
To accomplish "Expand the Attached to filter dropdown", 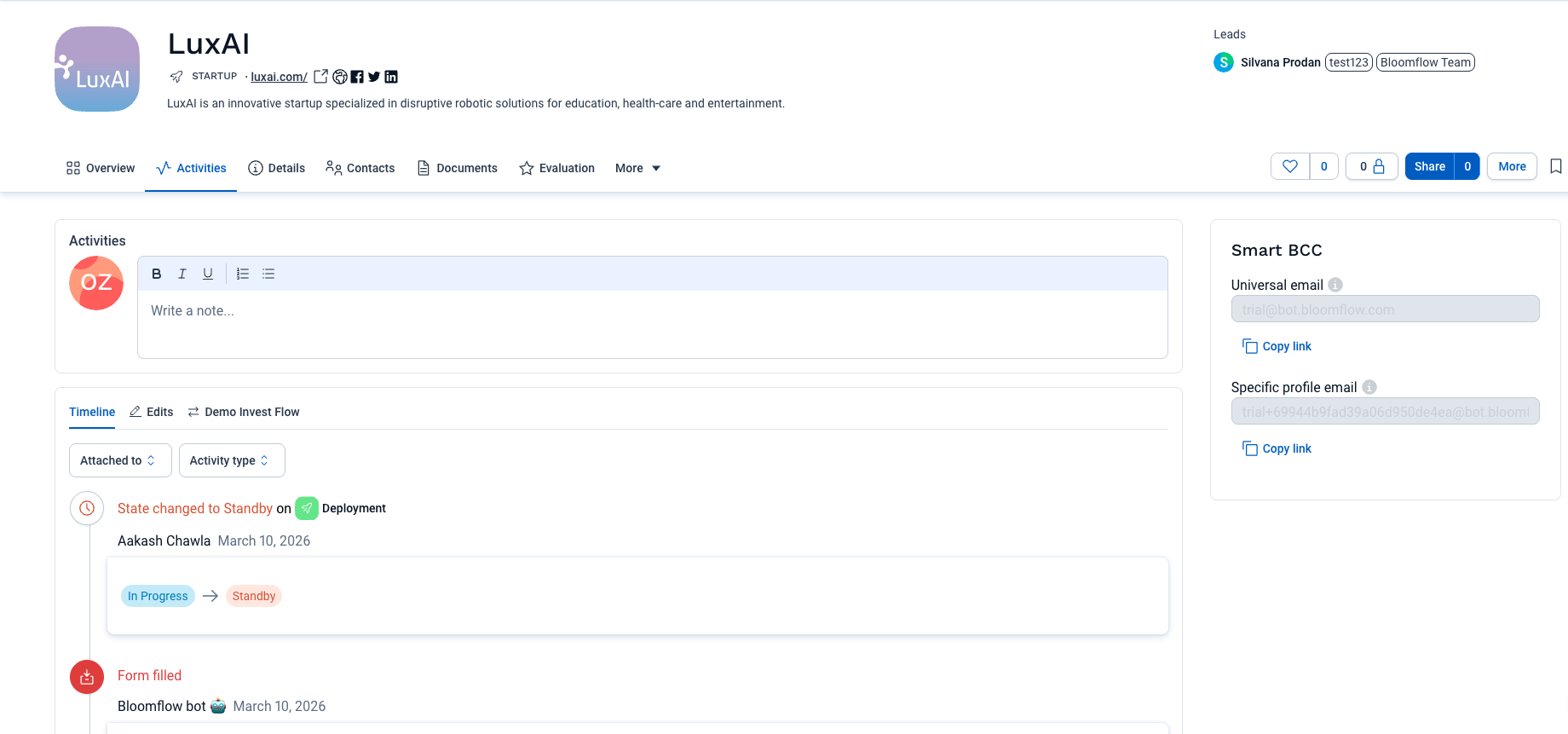I will coord(120,460).
